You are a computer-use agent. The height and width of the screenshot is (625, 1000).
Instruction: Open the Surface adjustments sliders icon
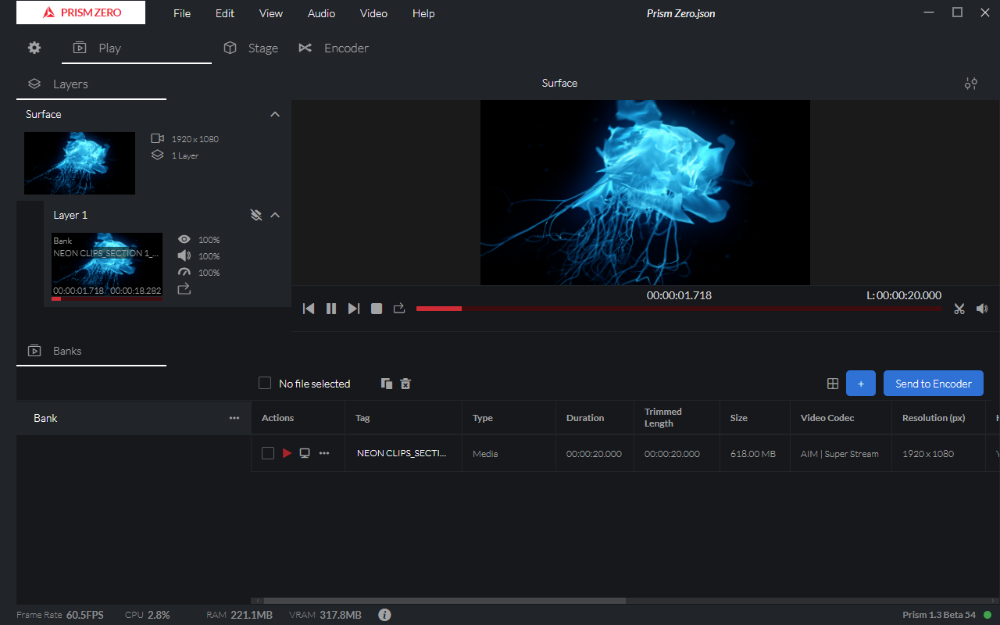[x=970, y=84]
